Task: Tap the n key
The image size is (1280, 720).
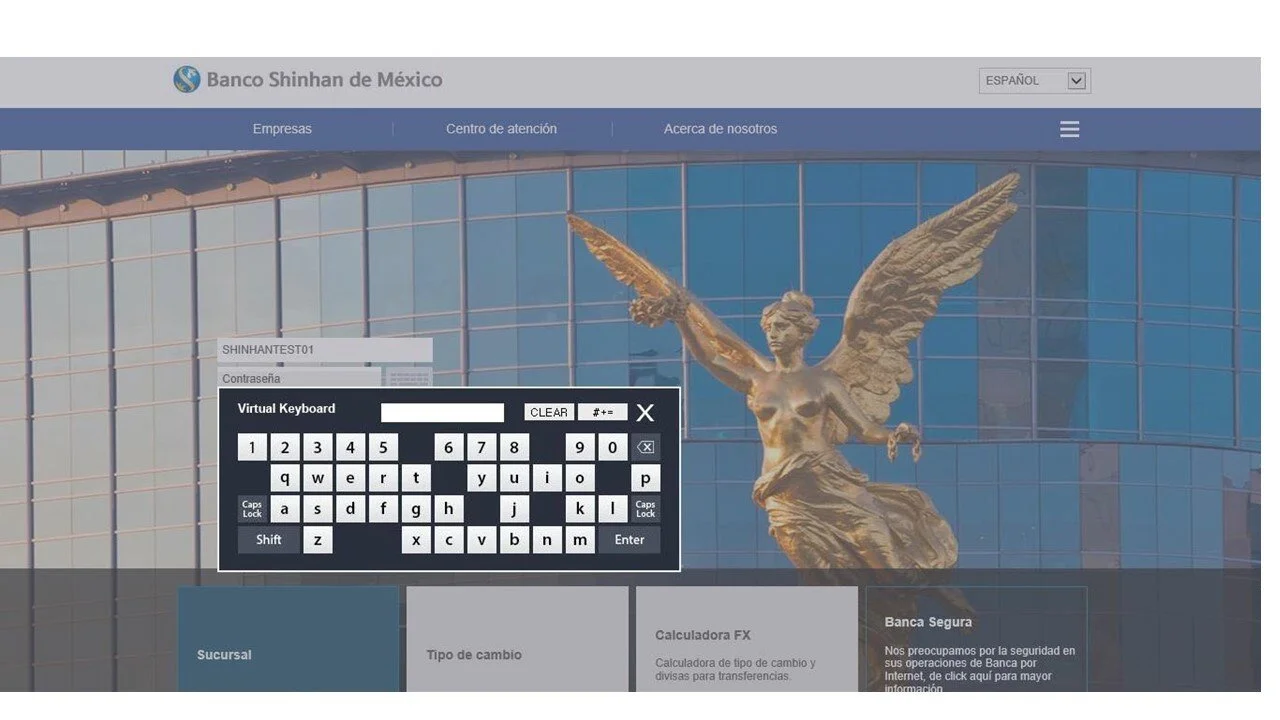Action: (x=547, y=540)
